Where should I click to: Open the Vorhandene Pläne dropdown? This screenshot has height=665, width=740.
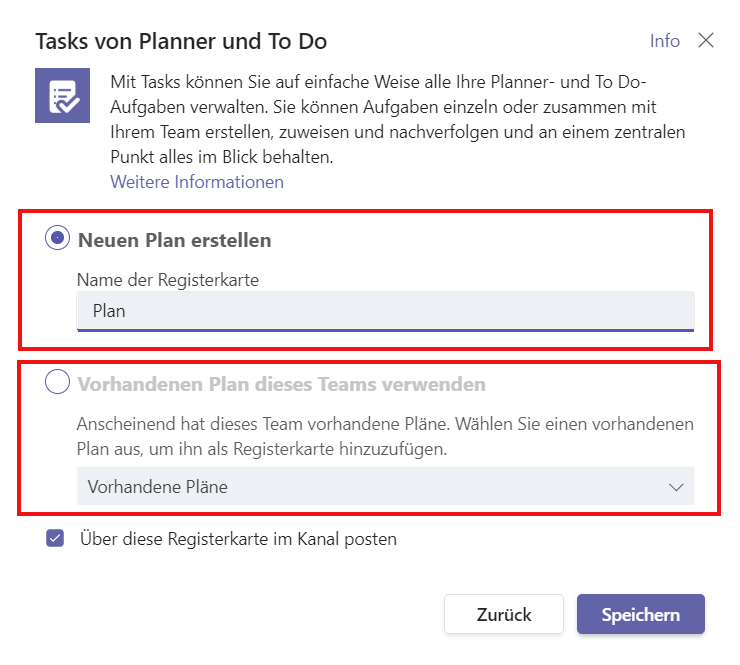(x=386, y=486)
